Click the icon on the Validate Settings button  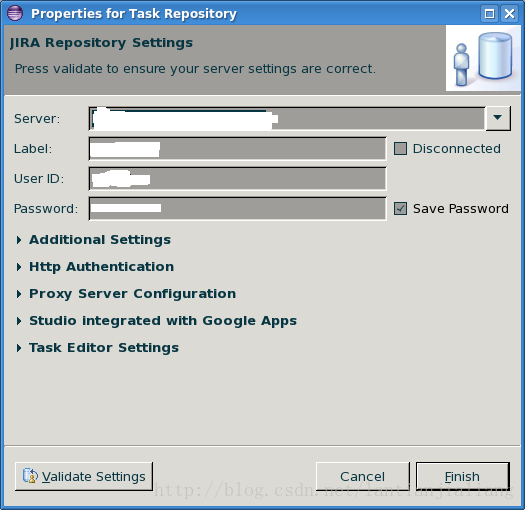tap(30, 476)
